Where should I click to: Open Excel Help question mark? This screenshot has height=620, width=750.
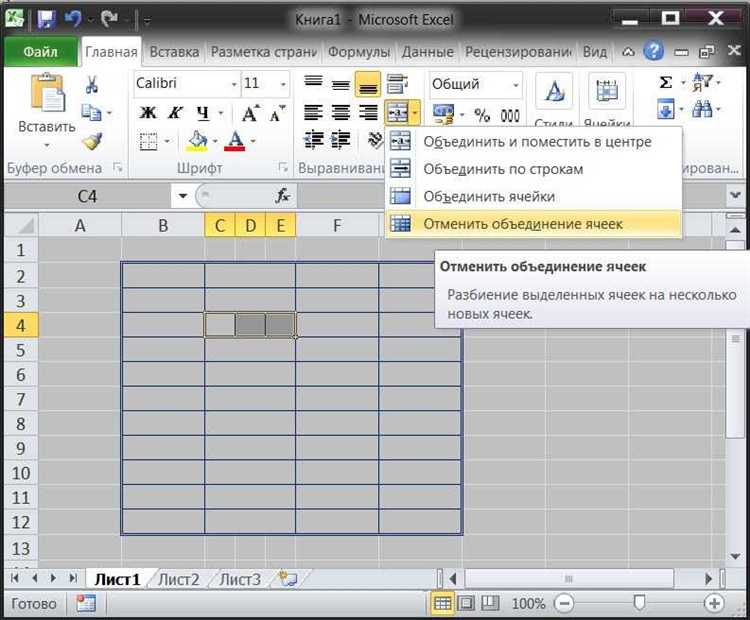(653, 51)
